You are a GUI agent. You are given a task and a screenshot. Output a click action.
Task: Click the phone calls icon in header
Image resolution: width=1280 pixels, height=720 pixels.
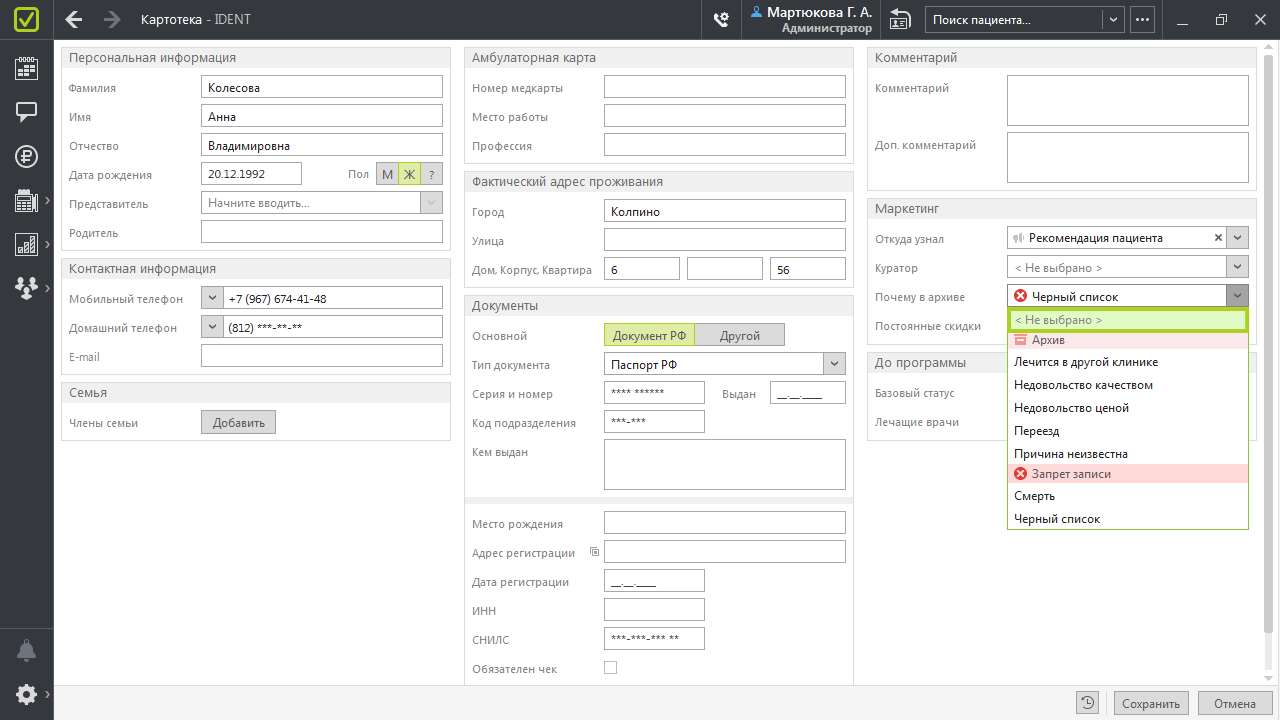tap(721, 19)
